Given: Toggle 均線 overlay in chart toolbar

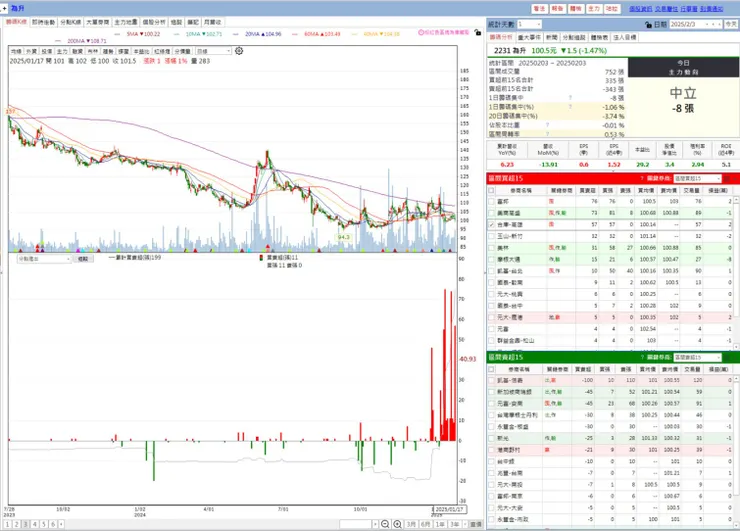Looking at the screenshot, I should pyautogui.click(x=16, y=51).
